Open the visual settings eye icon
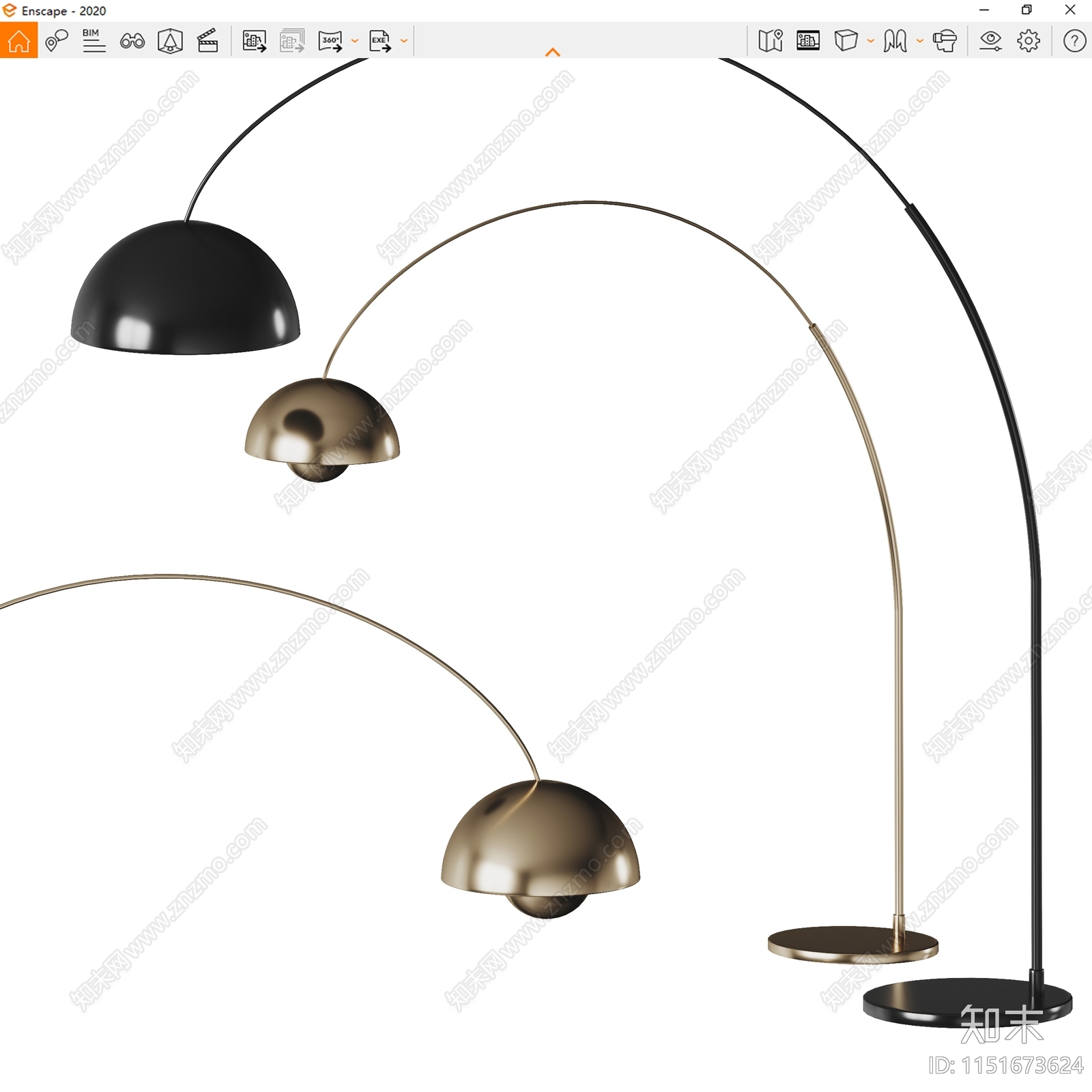 click(x=990, y=41)
